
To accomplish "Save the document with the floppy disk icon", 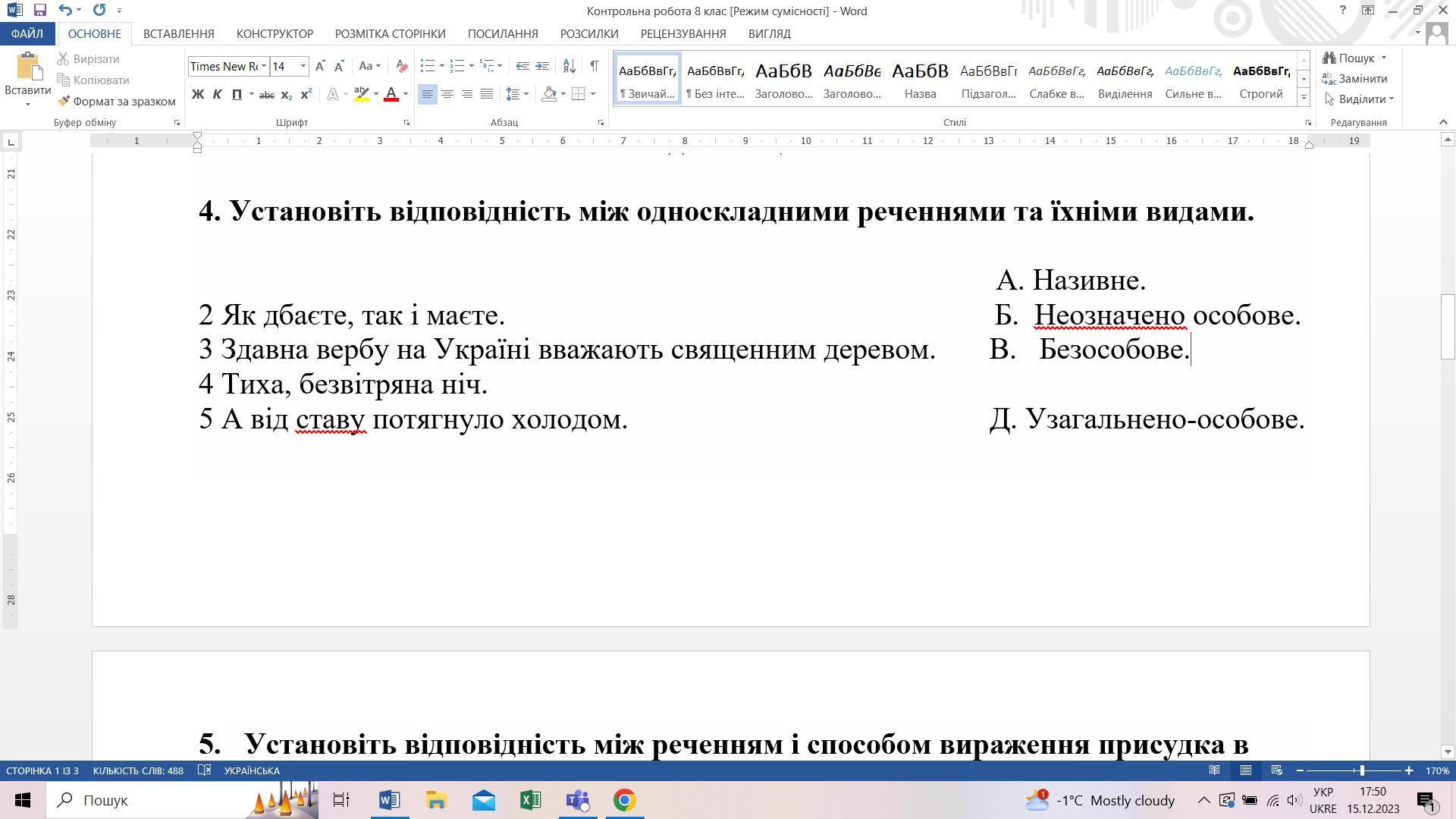I will (x=39, y=11).
